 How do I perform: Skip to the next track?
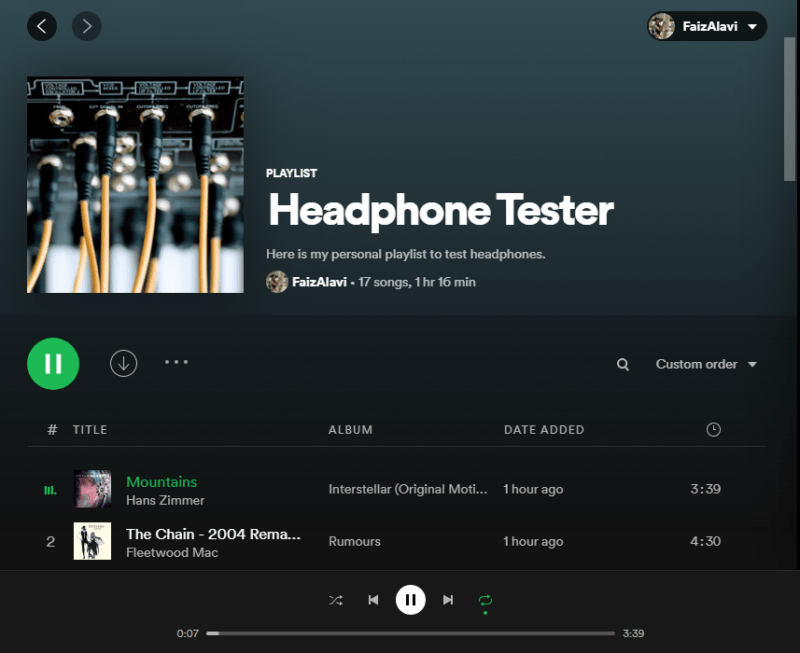[x=448, y=600]
